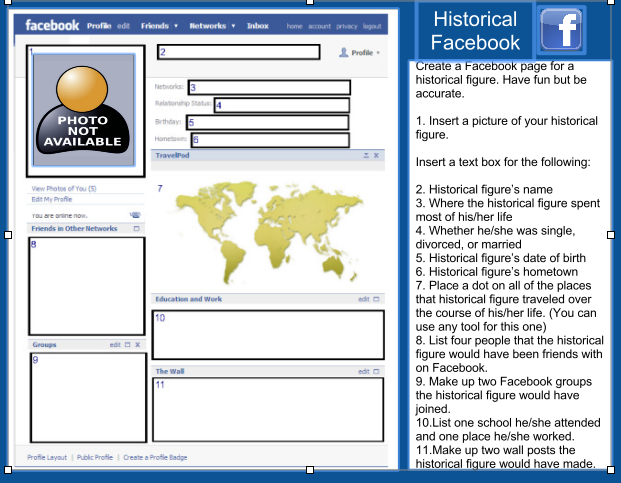Click the Photo Not Available profile picture
Viewport: 621px width, 483px height.
tap(84, 110)
